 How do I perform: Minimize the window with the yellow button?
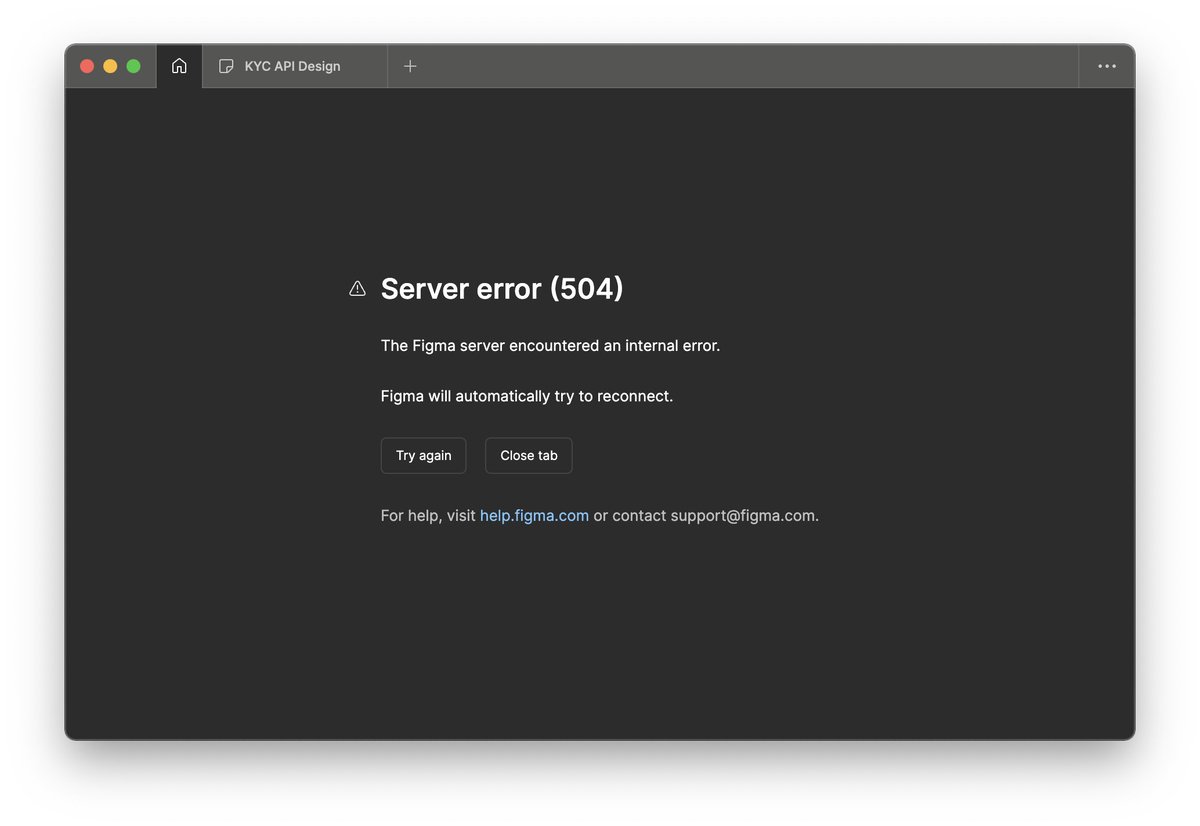click(x=110, y=66)
